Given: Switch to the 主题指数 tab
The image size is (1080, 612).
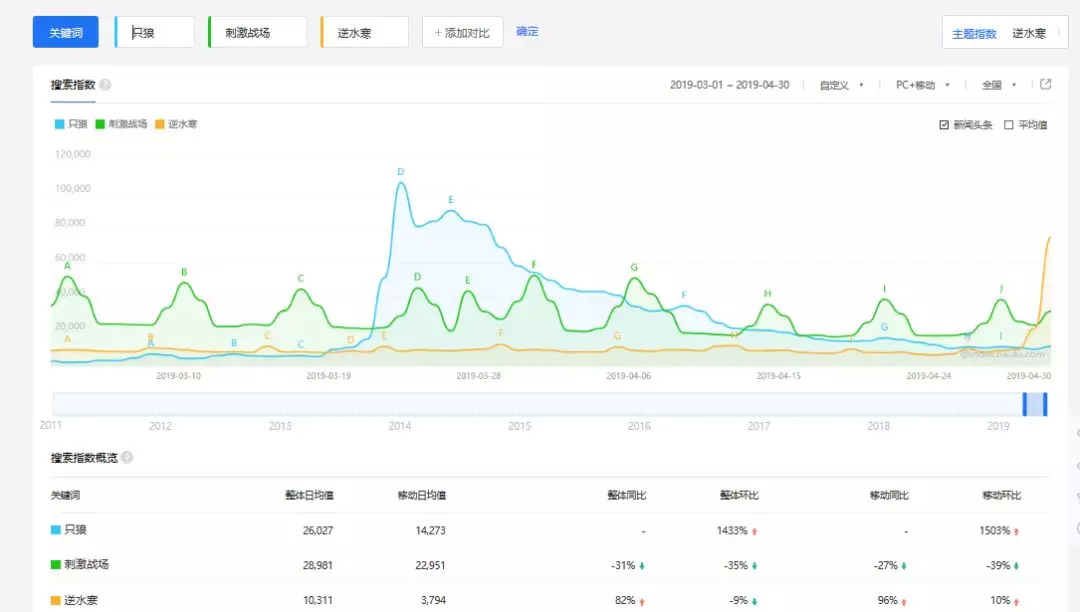Looking at the screenshot, I should coord(974,33).
